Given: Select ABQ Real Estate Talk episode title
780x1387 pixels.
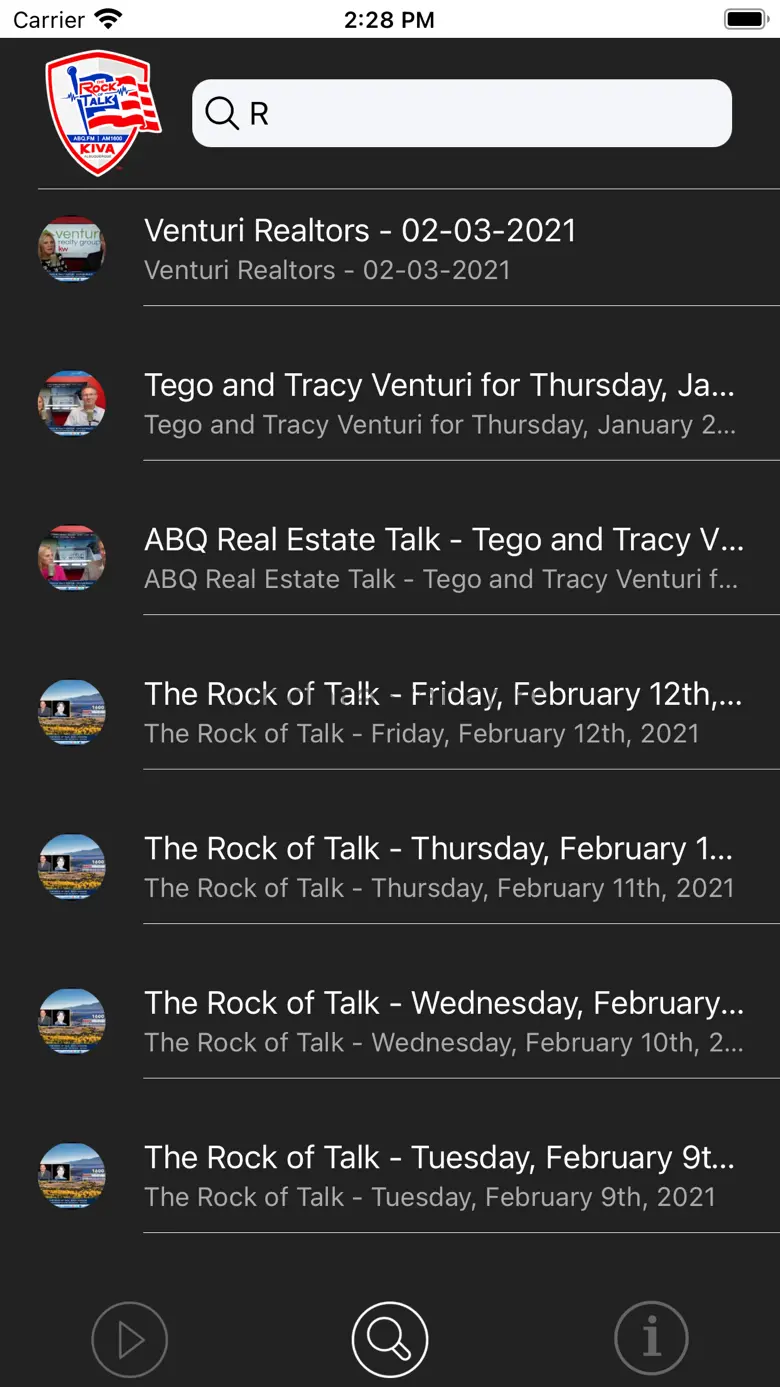Looking at the screenshot, I should click(443, 540).
